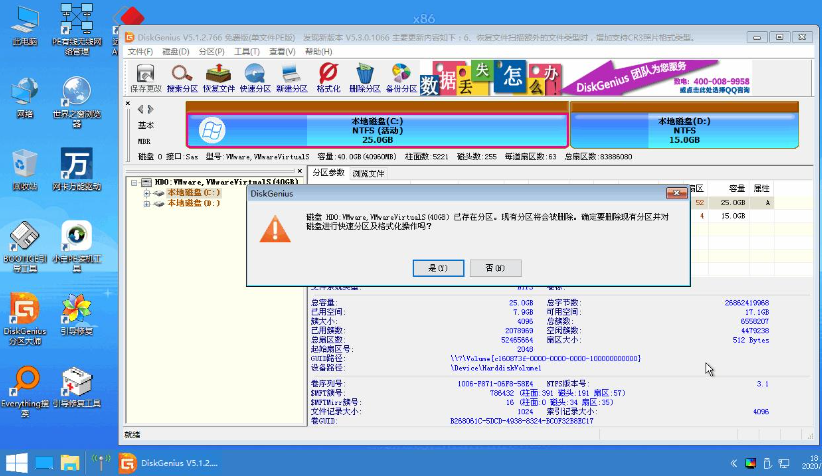This screenshot has width=822, height=476.
Task: Click the Delete Partition (删除分区) trash icon
Action: coord(365,78)
